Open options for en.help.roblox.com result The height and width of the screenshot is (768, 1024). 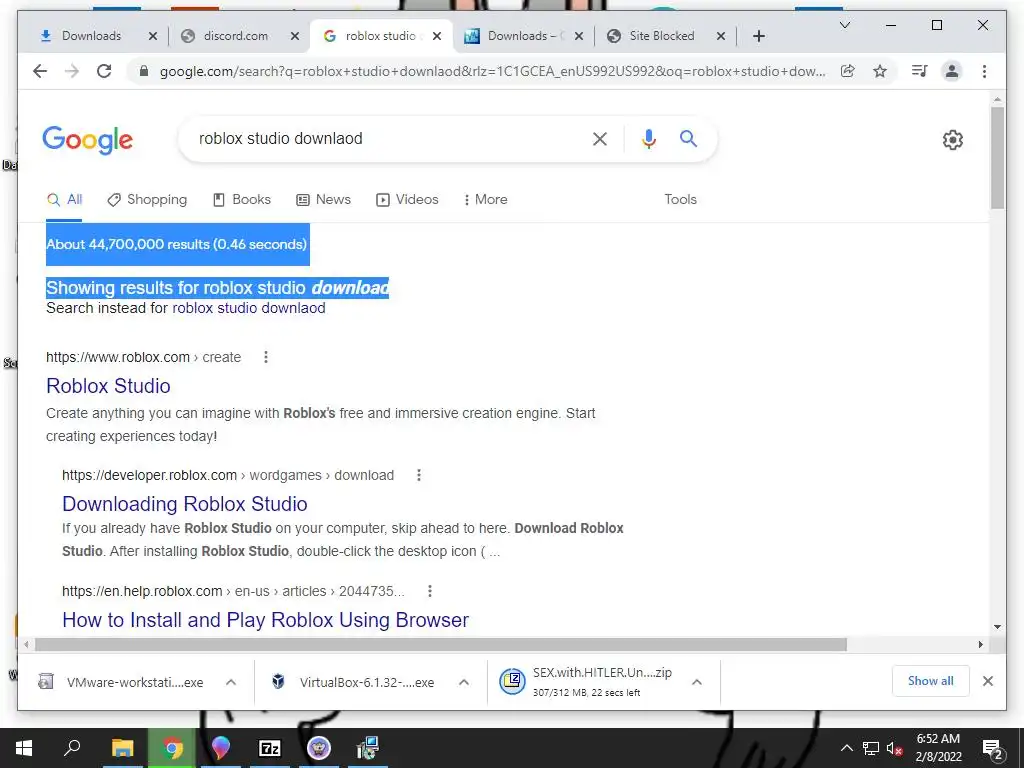(x=430, y=591)
